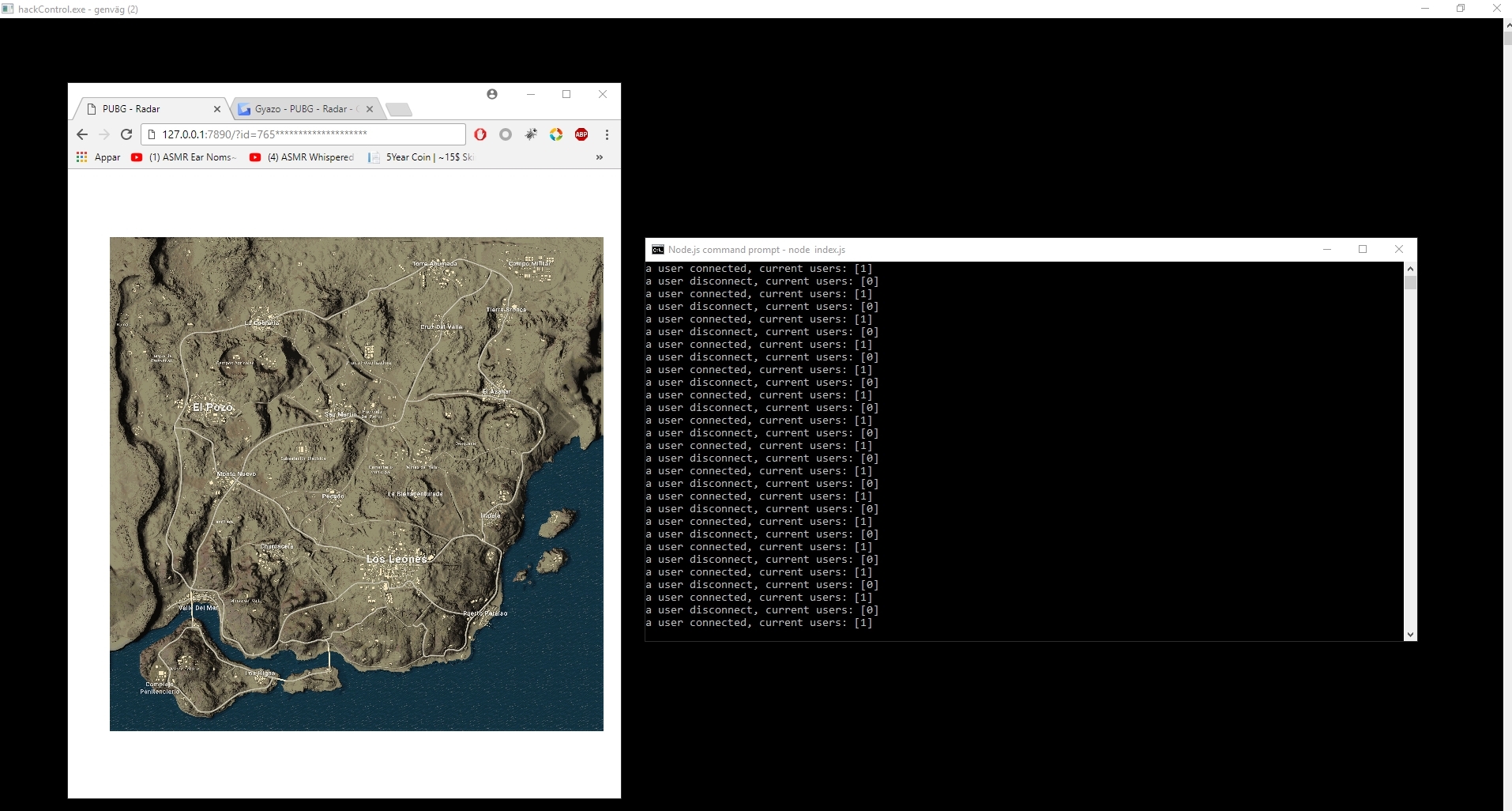The image size is (1512, 811).
Task: Open the bug-shaped extension icon
Action: (531, 134)
